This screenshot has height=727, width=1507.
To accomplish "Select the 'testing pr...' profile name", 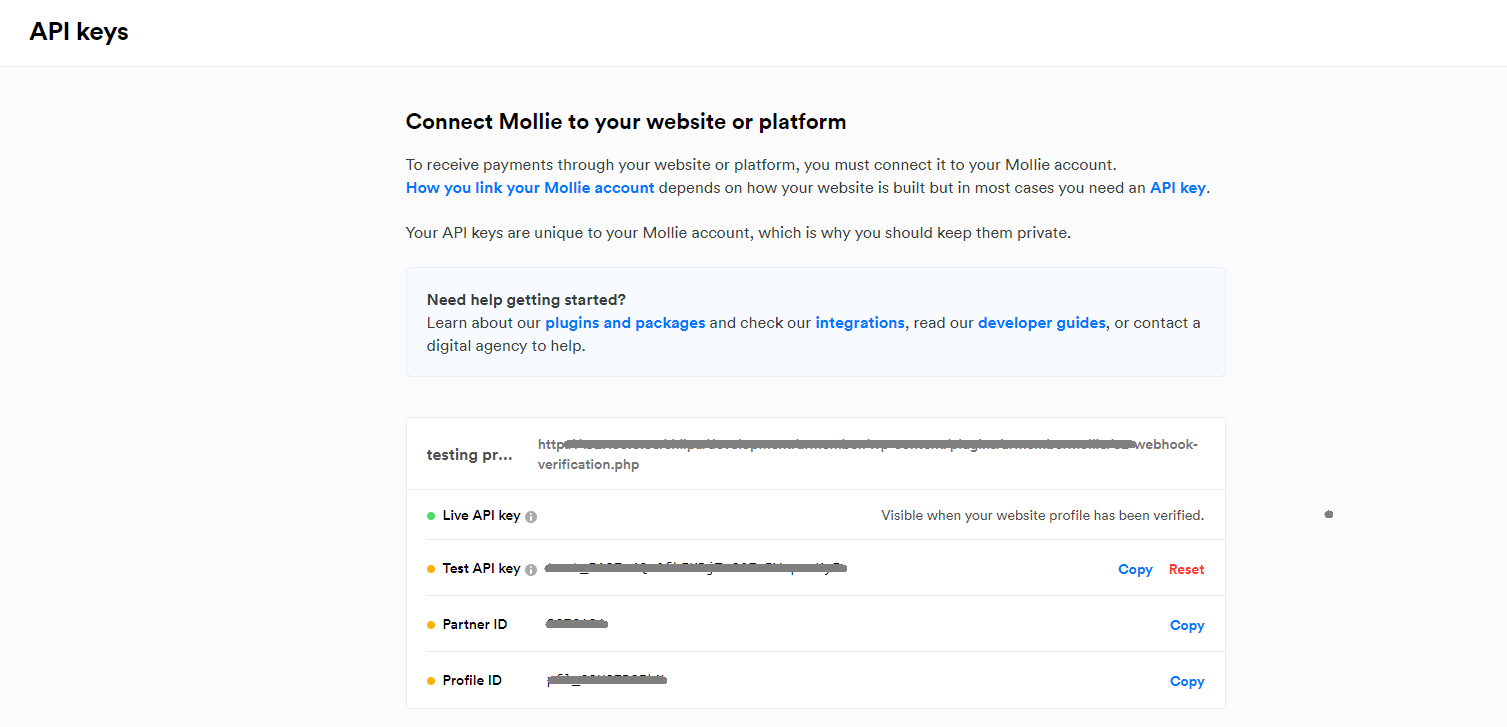I will (470, 455).
